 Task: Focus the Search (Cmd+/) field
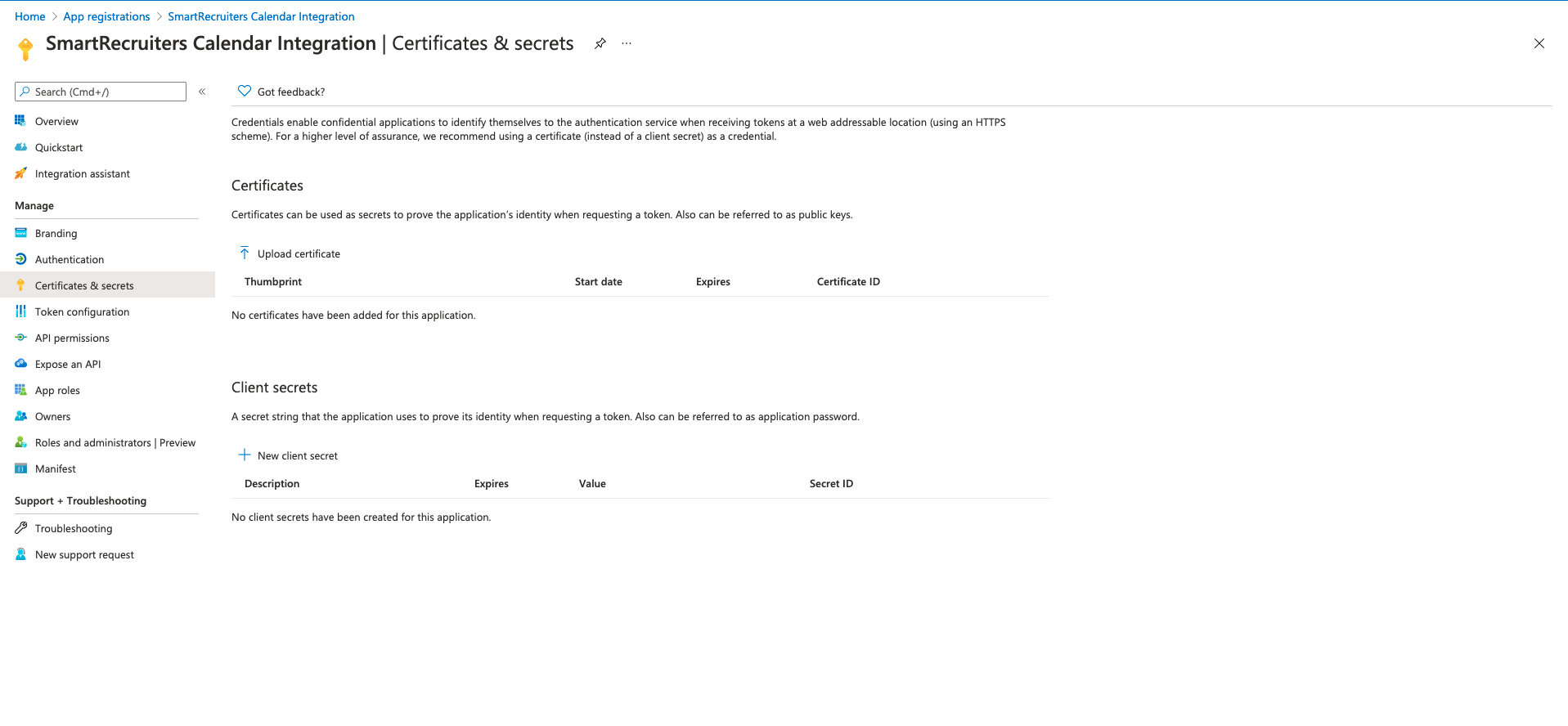click(101, 92)
